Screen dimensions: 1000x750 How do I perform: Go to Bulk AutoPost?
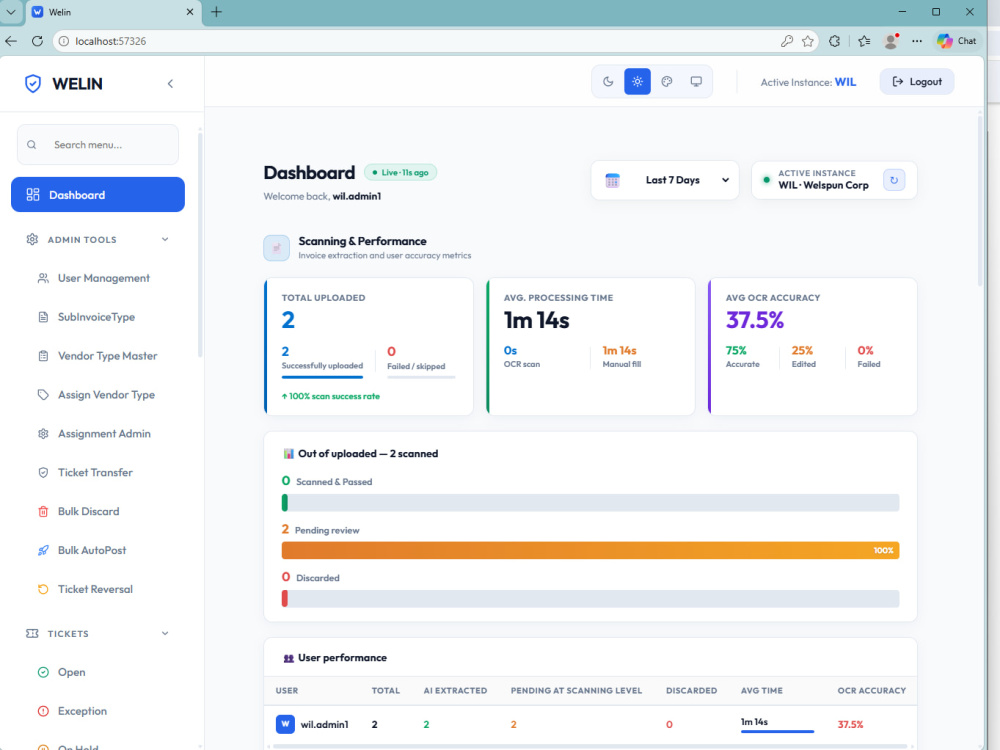coord(92,550)
